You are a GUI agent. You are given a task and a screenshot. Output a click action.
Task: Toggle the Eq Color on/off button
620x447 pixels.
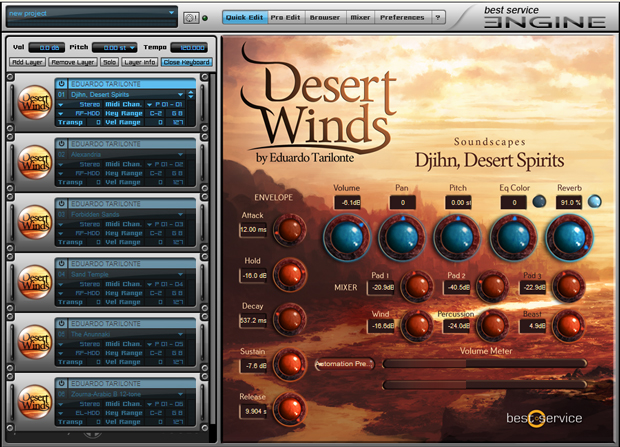539,202
